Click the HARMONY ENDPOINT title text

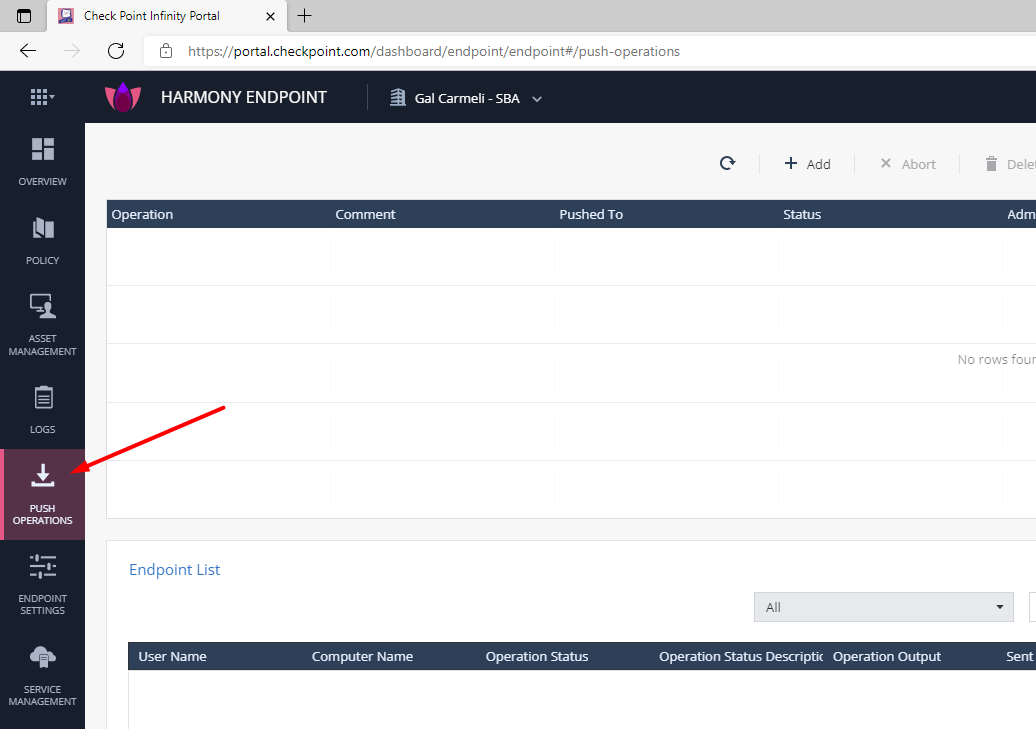[244, 97]
